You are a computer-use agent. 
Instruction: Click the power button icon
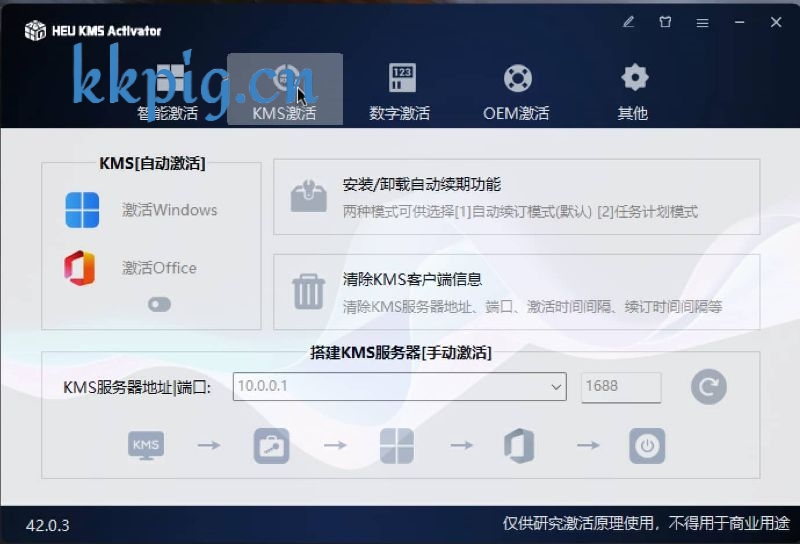click(647, 446)
